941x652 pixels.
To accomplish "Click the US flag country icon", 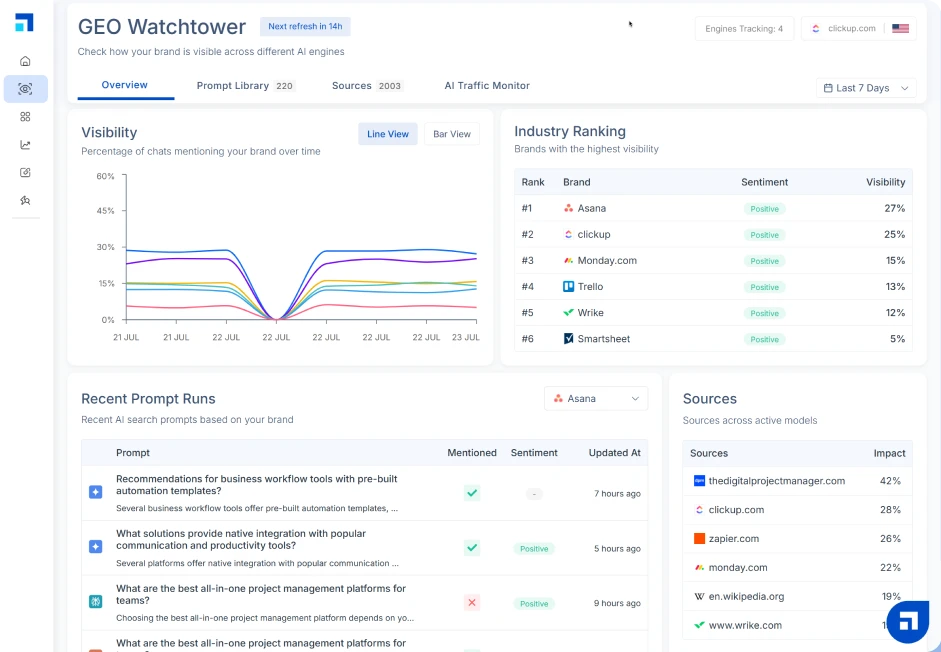I will 900,28.
